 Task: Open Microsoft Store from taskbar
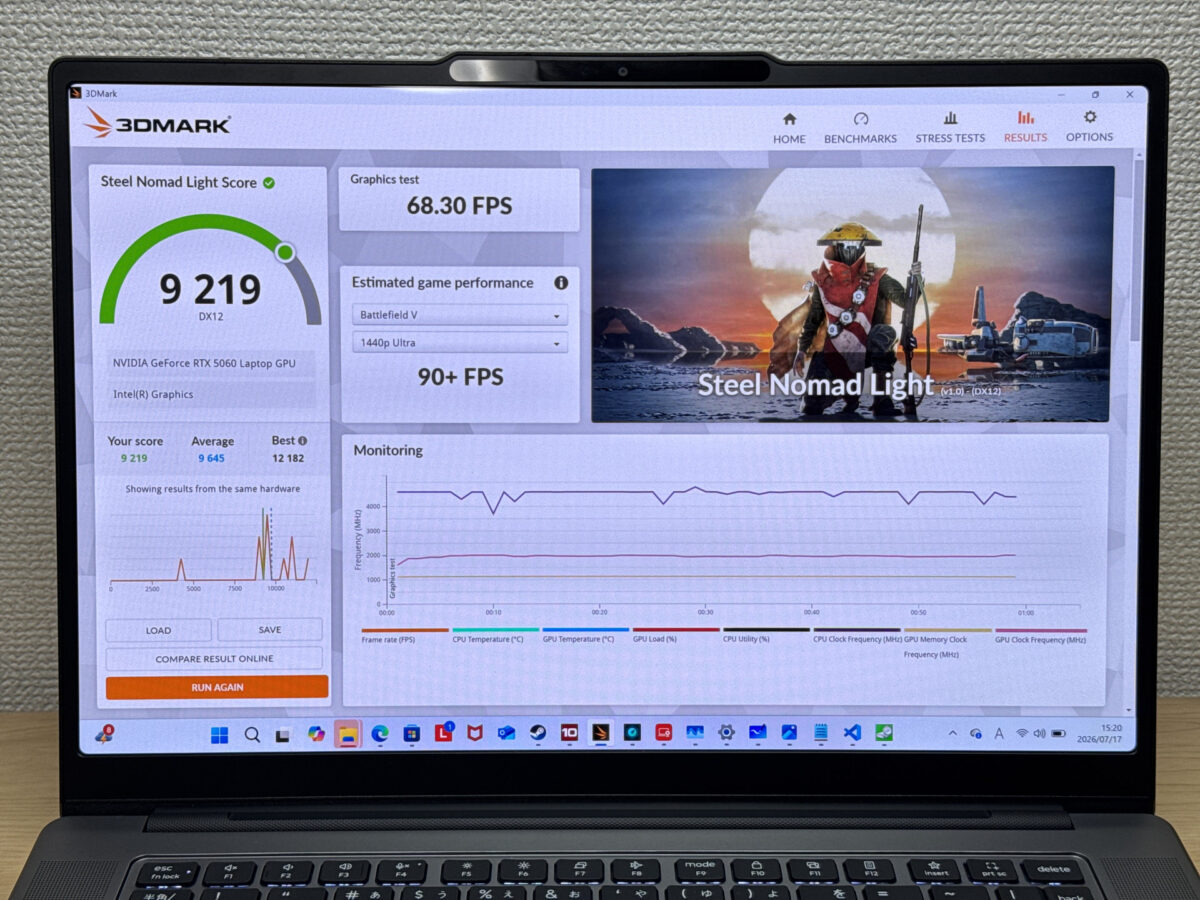411,734
